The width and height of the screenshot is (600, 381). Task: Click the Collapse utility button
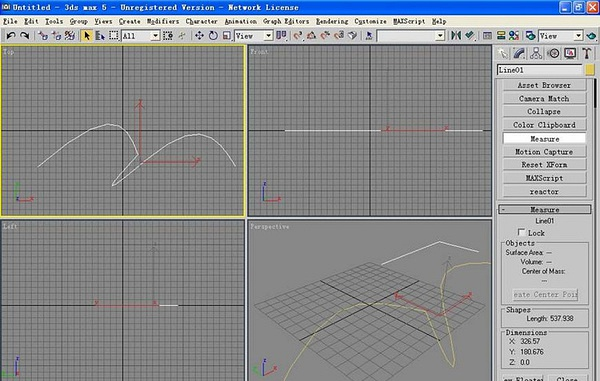[x=544, y=111]
